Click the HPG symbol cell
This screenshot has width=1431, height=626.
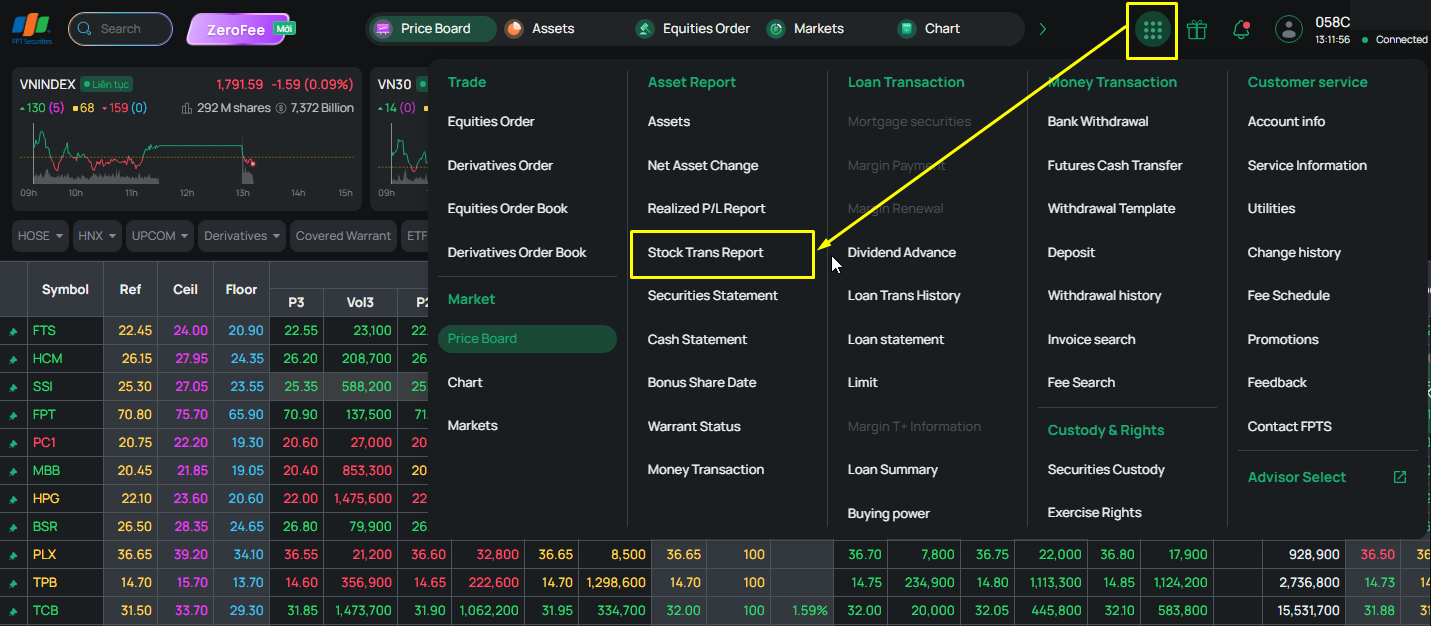[x=65, y=499]
